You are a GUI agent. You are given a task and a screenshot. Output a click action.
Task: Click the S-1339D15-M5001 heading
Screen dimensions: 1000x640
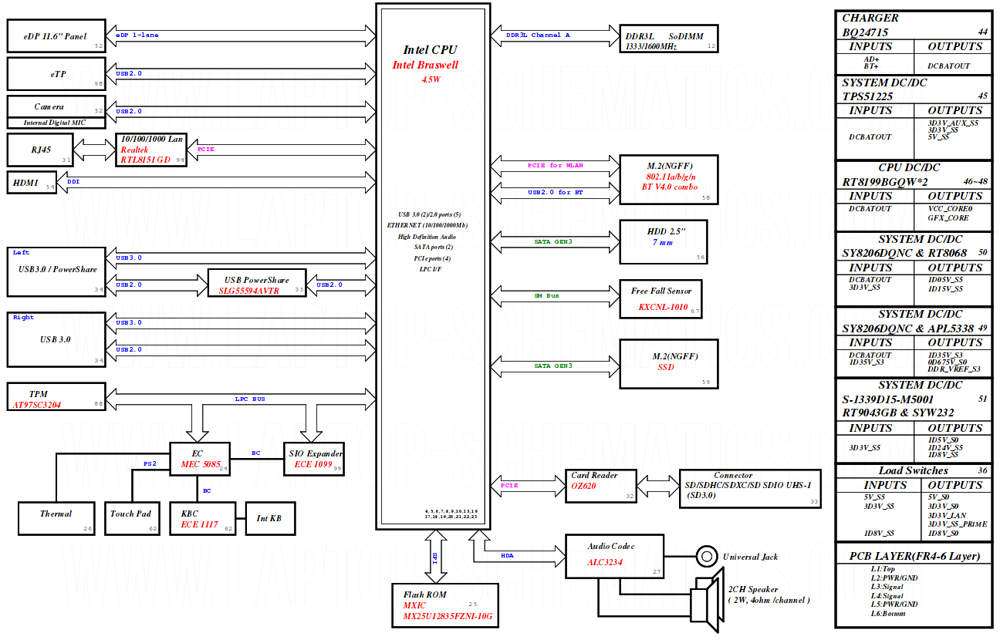tap(888, 399)
